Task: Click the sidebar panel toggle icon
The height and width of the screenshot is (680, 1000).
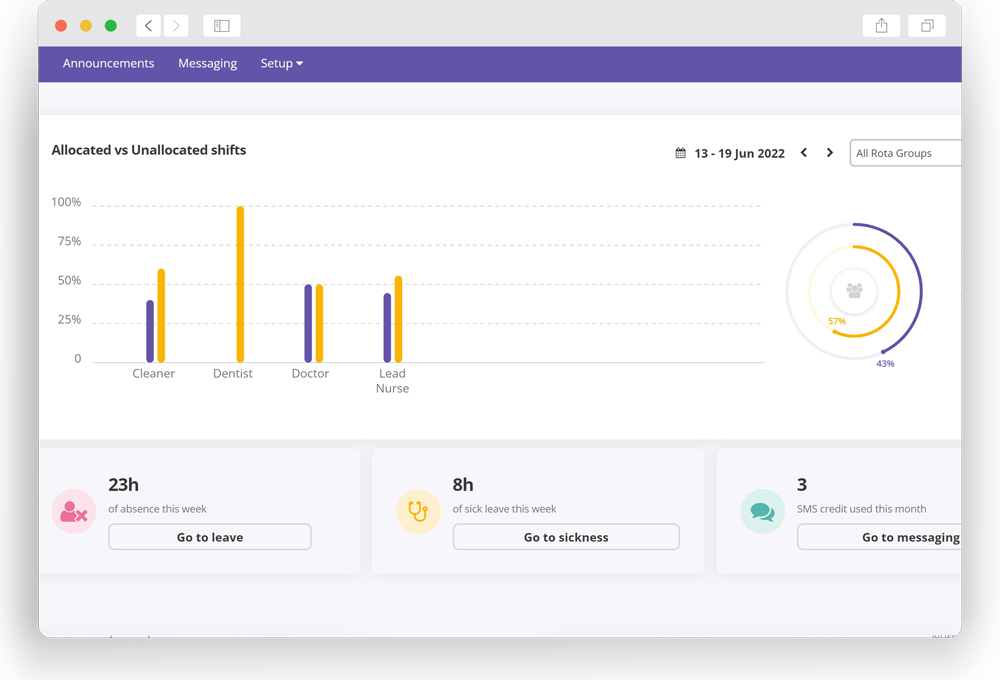Action: tap(221, 25)
